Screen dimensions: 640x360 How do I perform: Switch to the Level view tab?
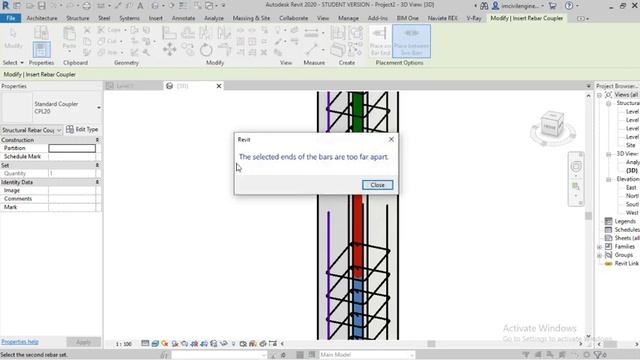point(133,86)
